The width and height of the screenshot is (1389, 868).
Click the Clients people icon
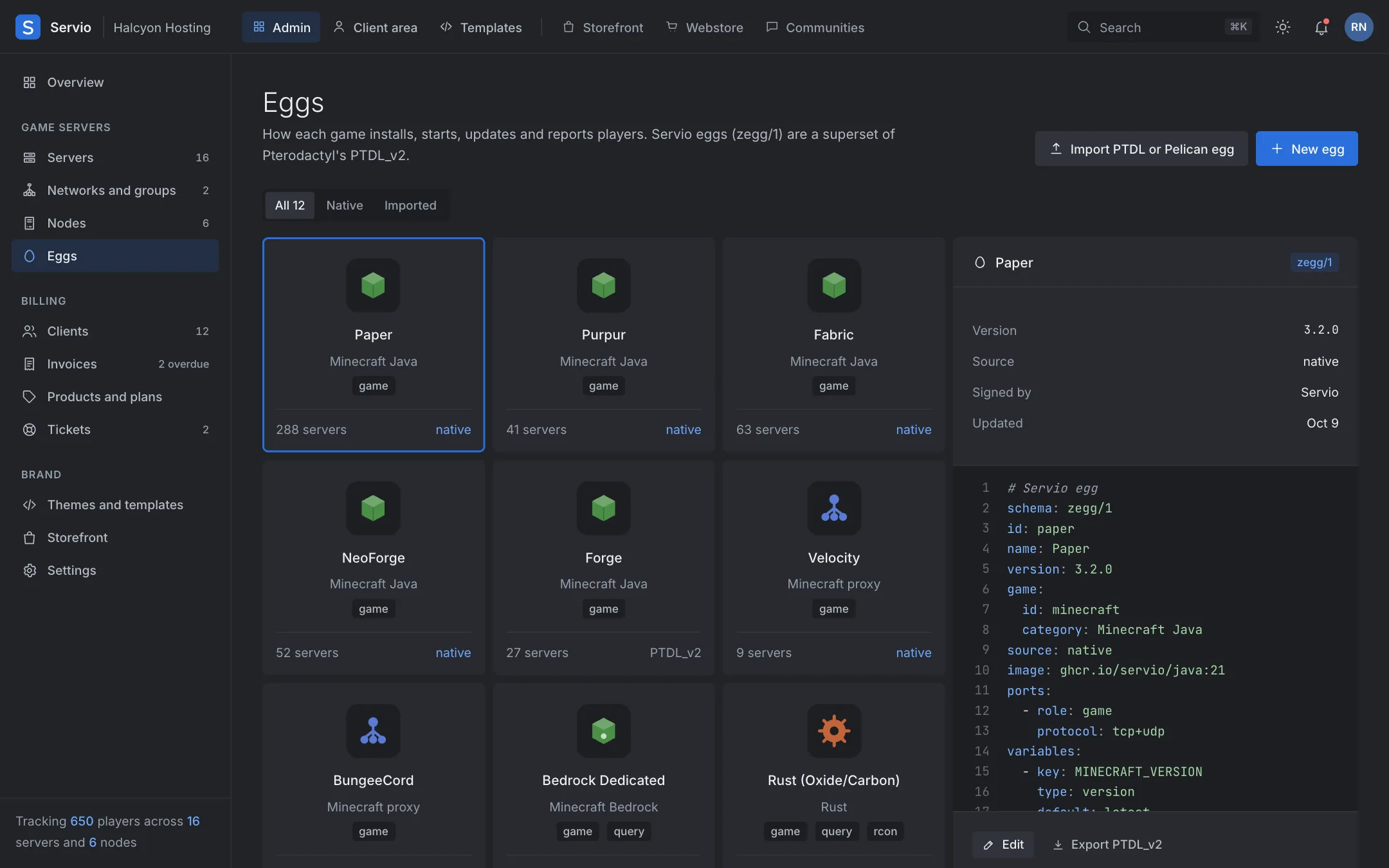click(x=30, y=331)
